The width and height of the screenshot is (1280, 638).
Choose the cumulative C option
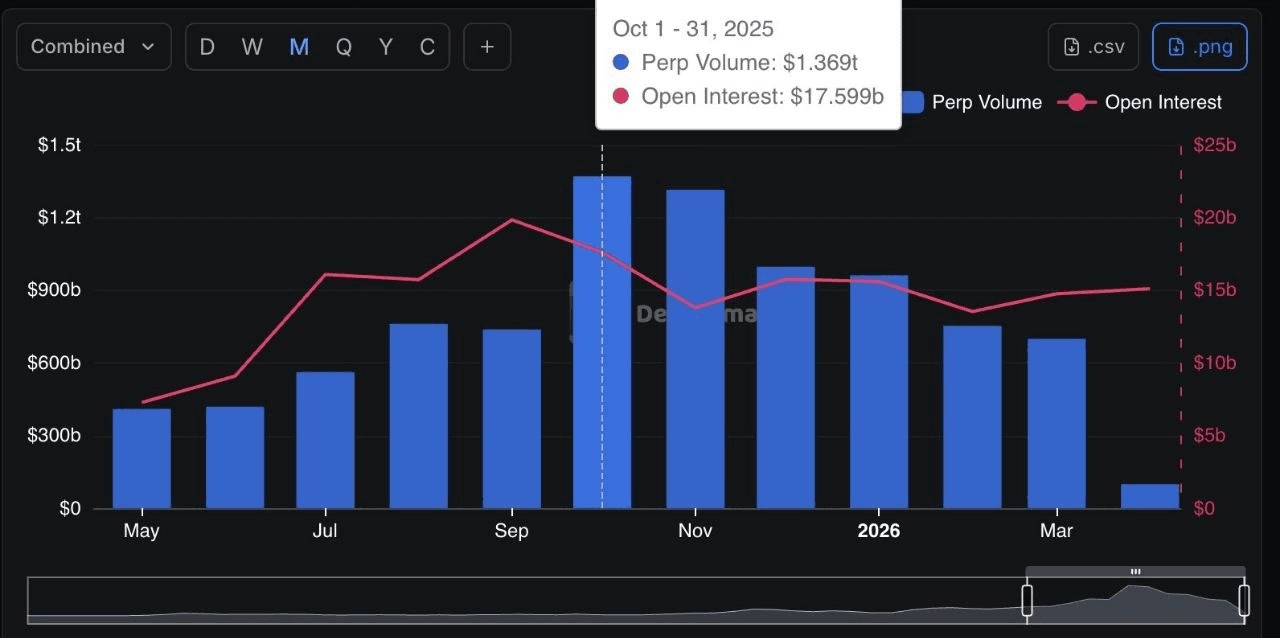click(x=427, y=47)
